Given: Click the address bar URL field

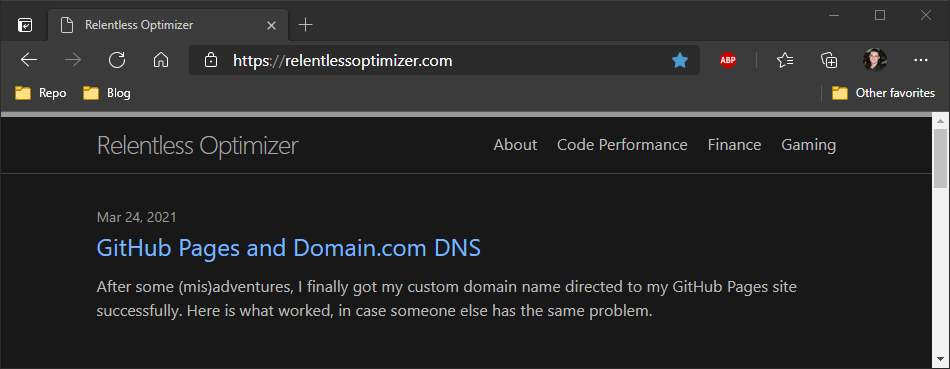Looking at the screenshot, I should (x=445, y=61).
